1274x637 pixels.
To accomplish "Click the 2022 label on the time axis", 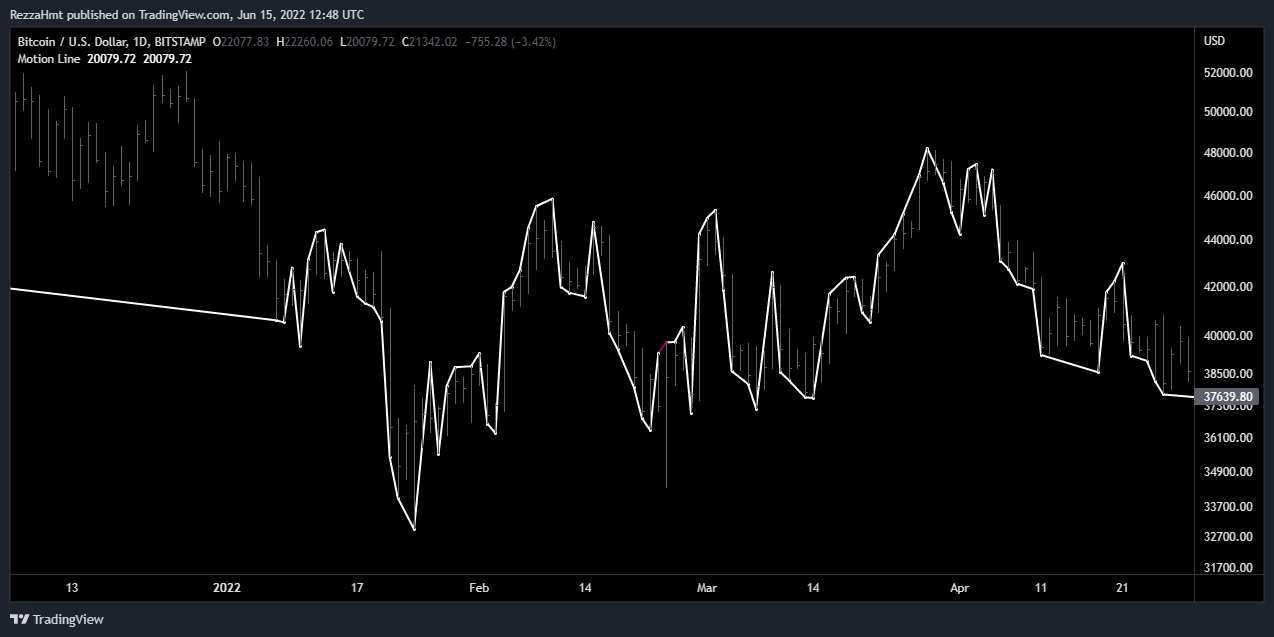I will coord(228,588).
